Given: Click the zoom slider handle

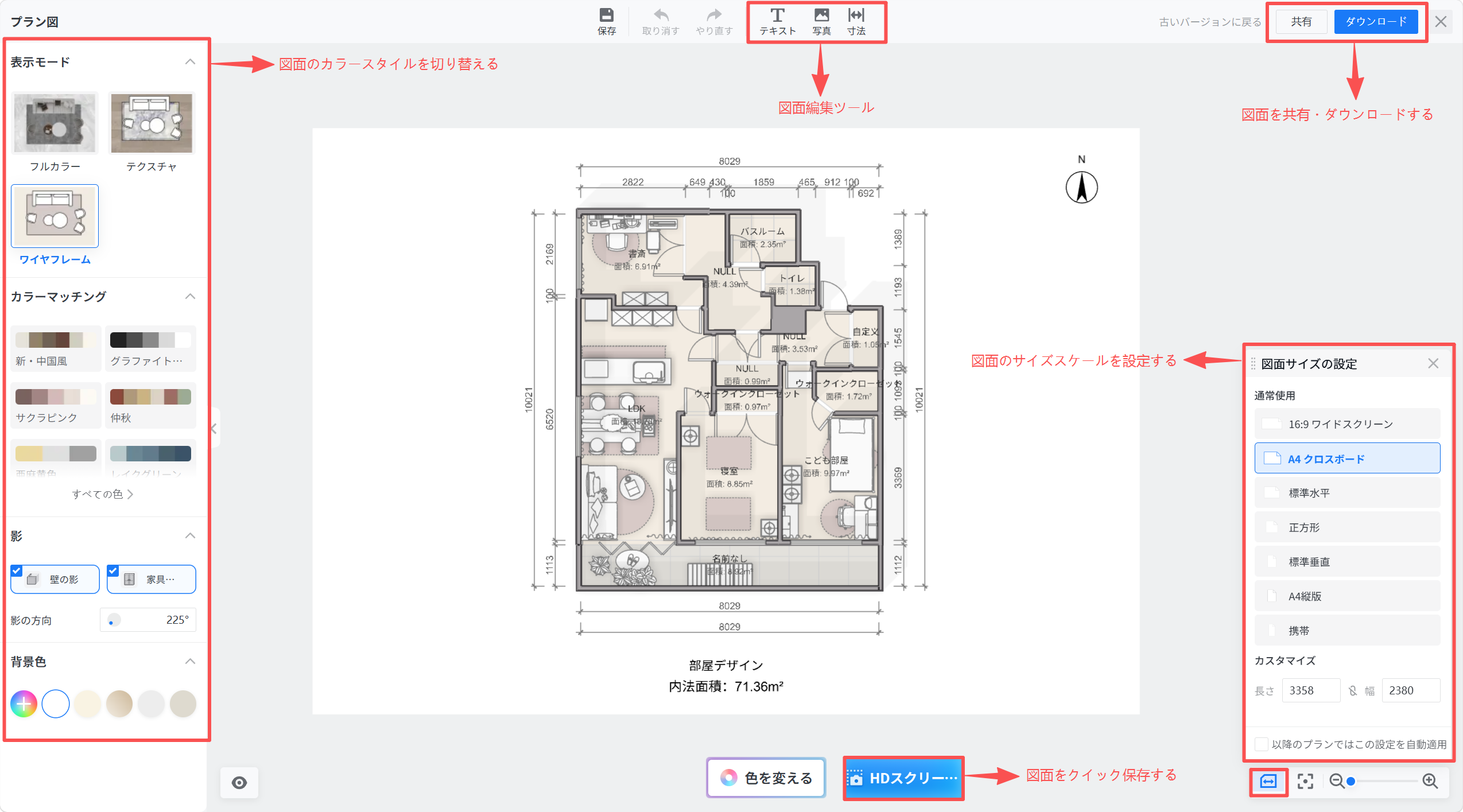Looking at the screenshot, I should point(1351,781).
